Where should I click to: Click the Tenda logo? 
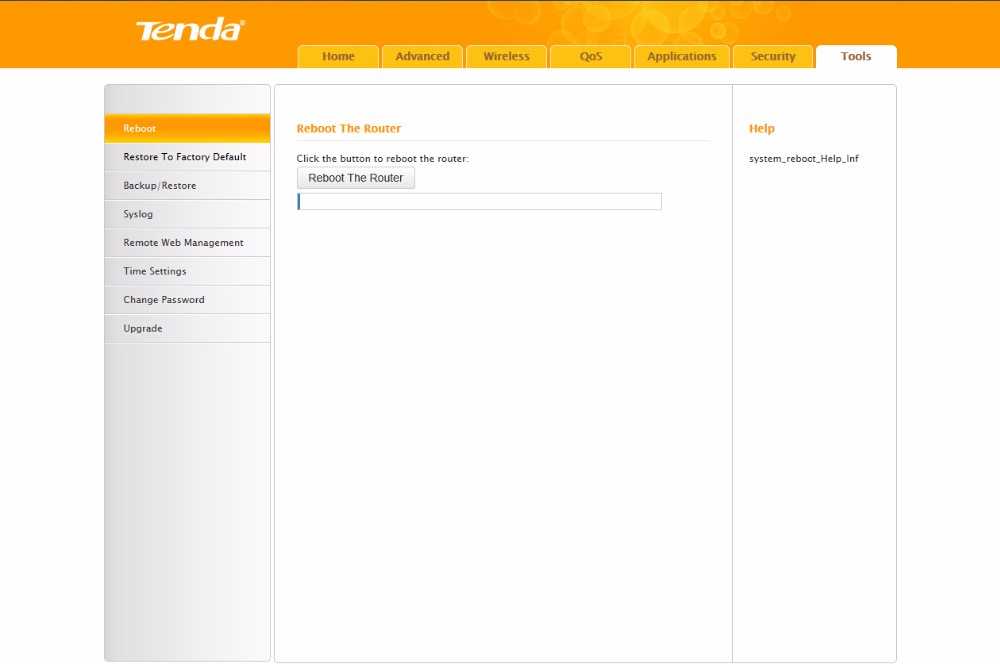tap(190, 30)
